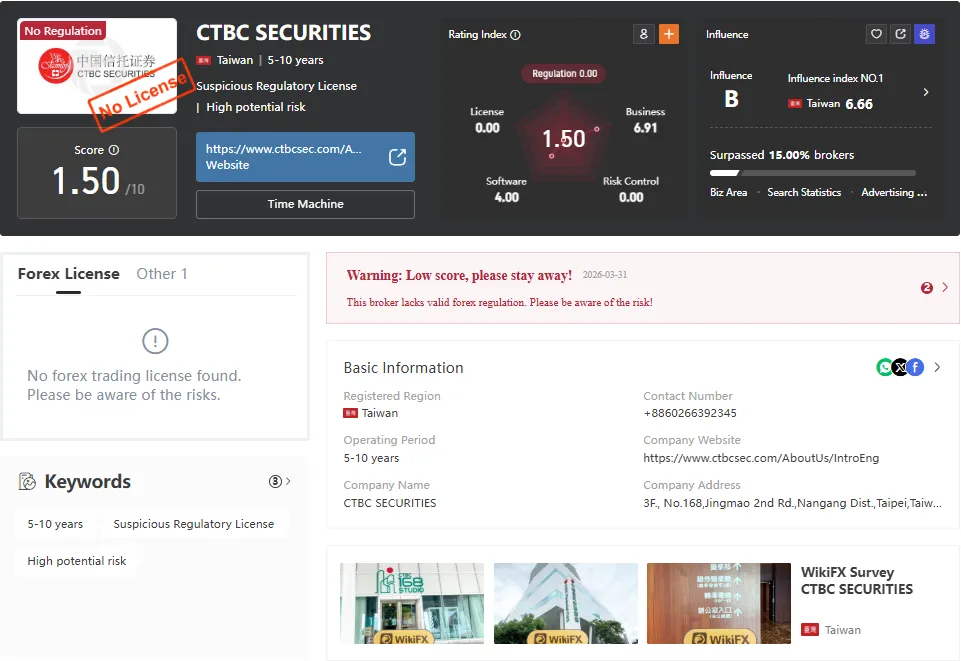
Task: Click Suspicious Regulatory License keyword tag
Action: point(194,524)
